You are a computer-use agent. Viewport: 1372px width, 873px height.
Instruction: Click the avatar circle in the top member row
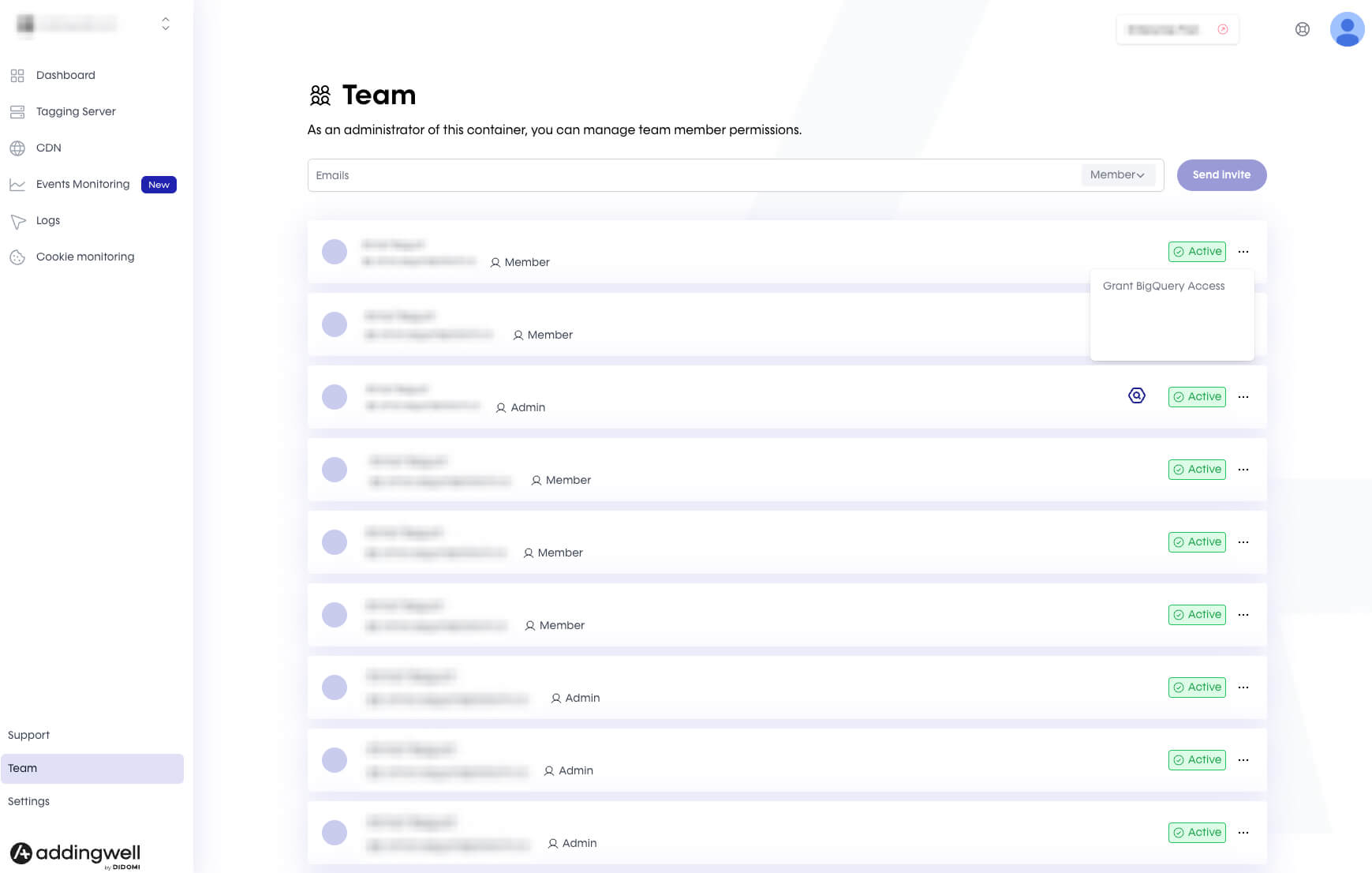click(x=335, y=252)
